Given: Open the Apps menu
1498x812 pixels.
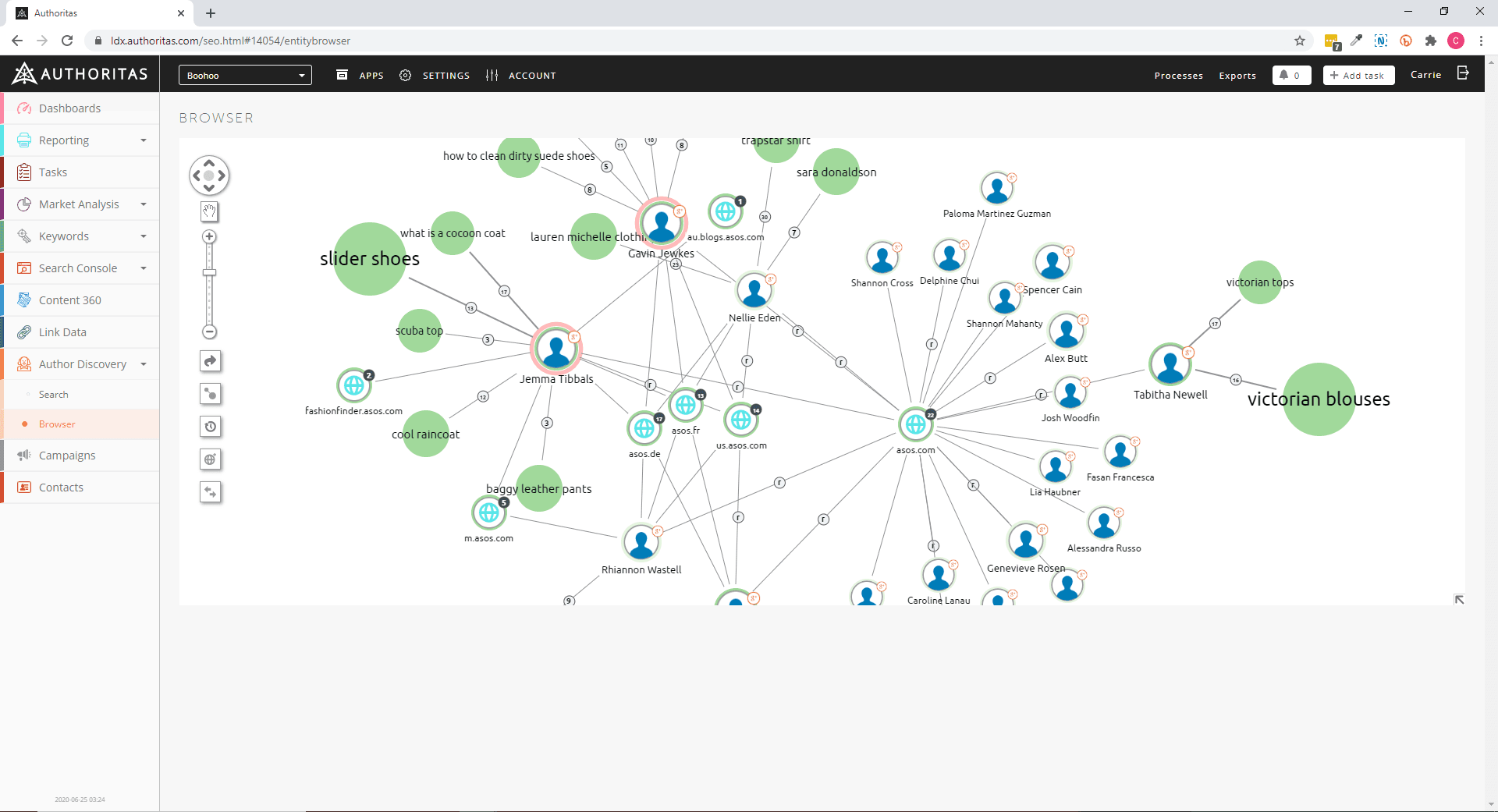Looking at the screenshot, I should coord(360,76).
